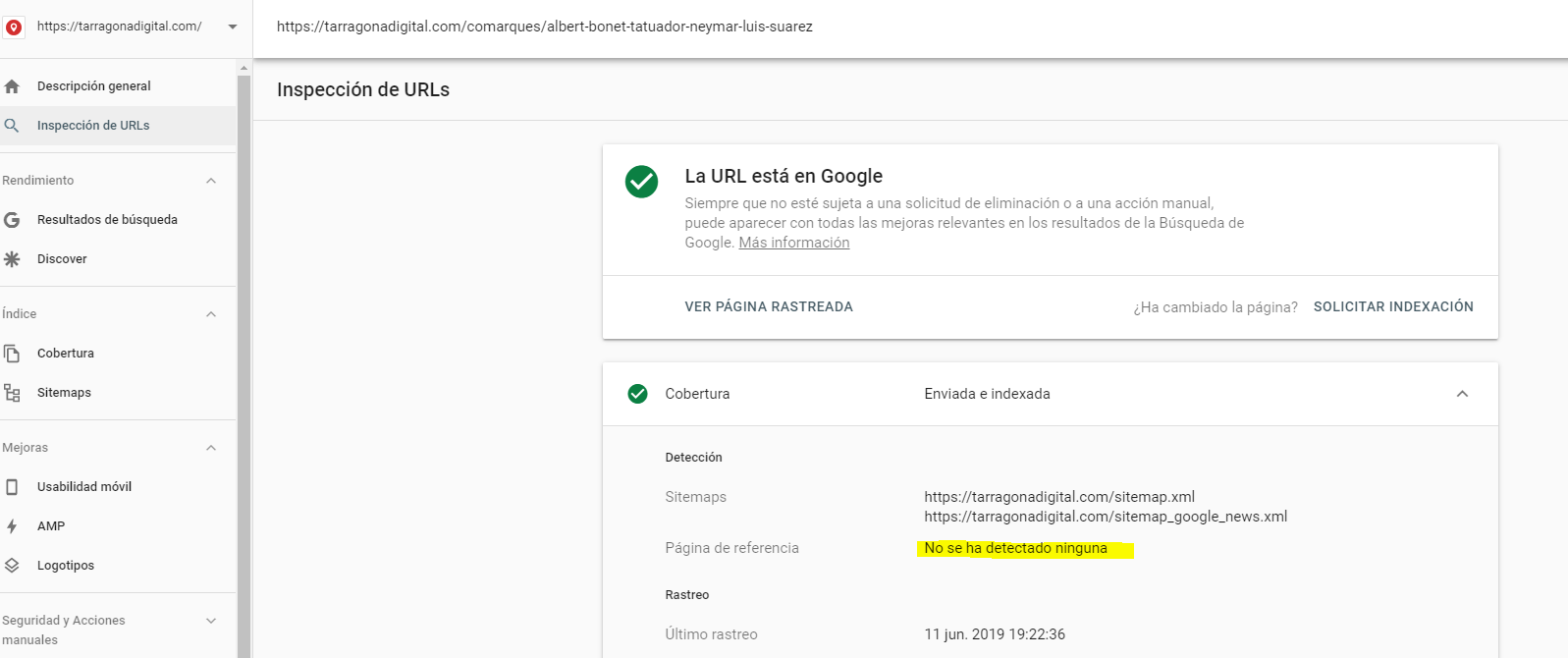1568x658 pixels.
Task: Click the Cobertura label in coverage card header
Action: pyautogui.click(x=697, y=394)
